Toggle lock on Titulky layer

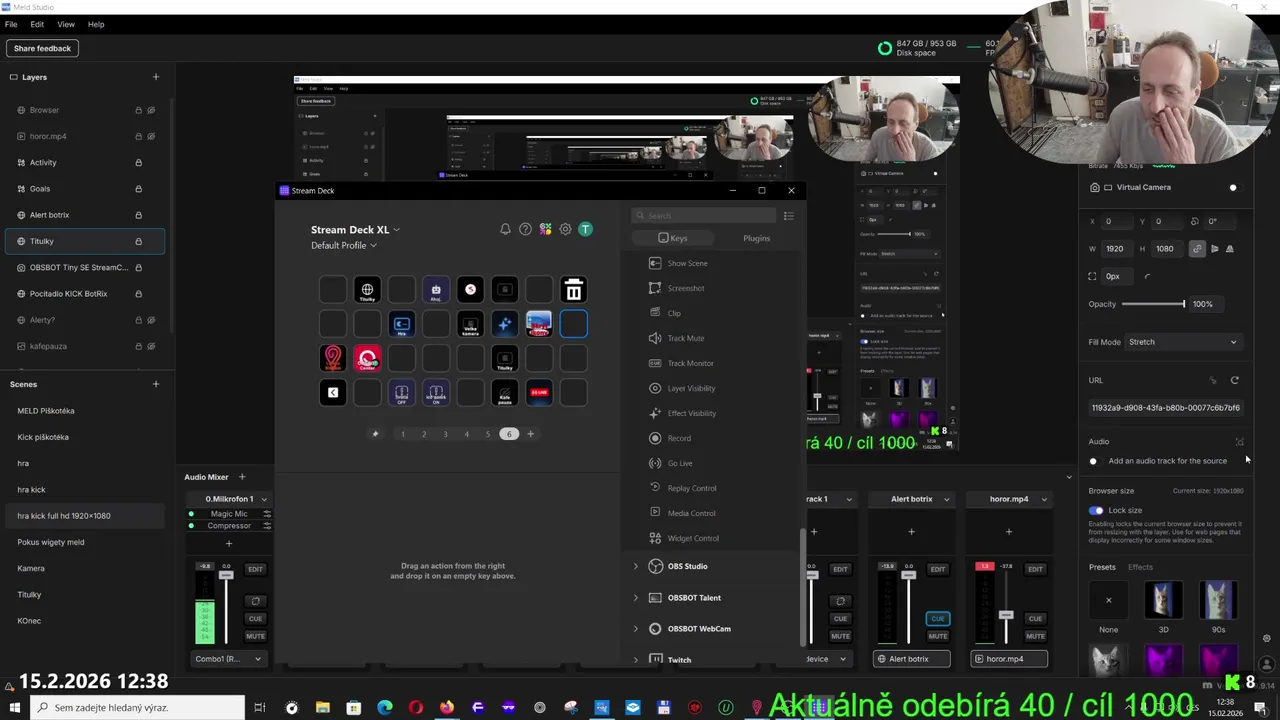138,241
